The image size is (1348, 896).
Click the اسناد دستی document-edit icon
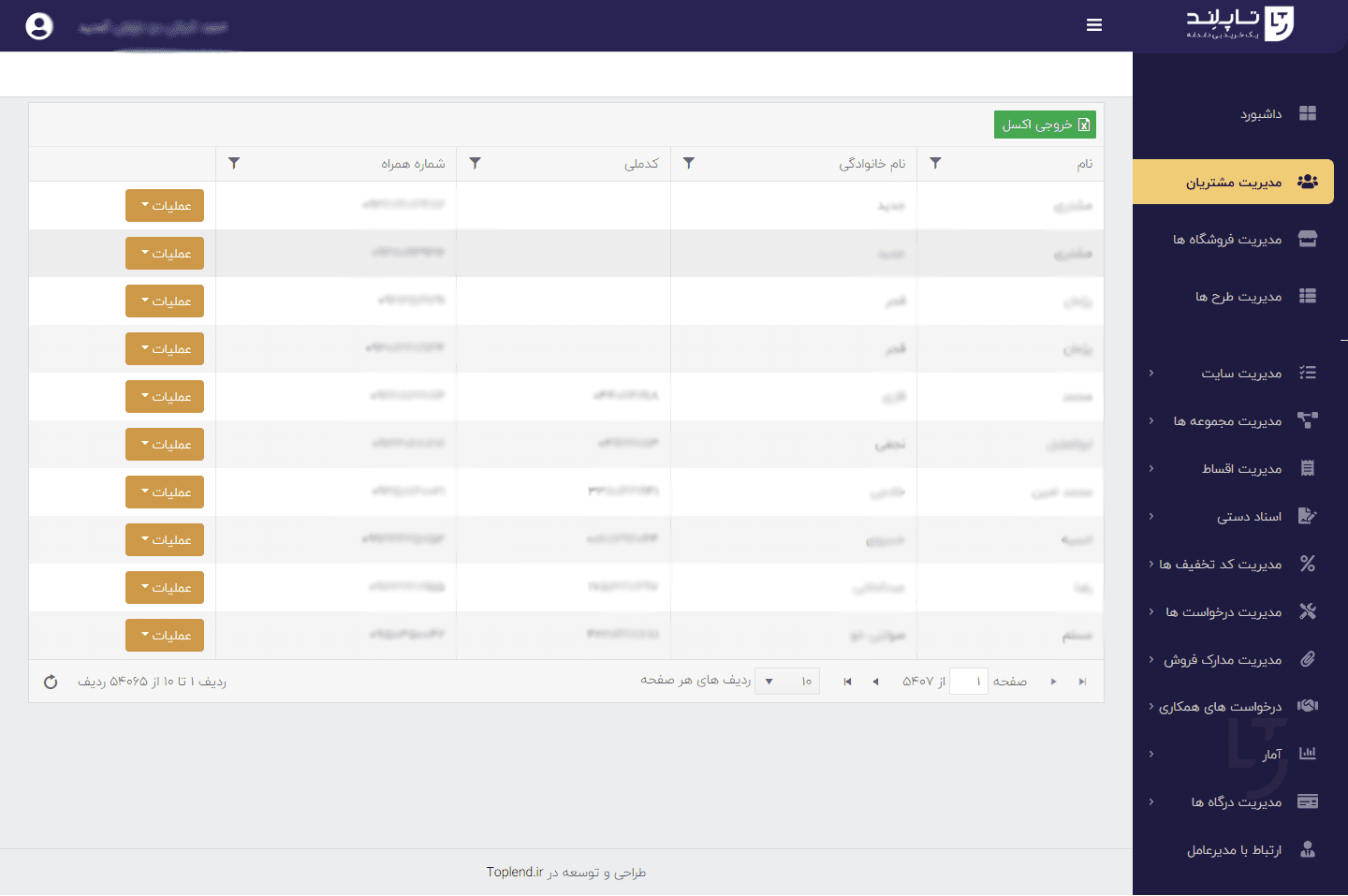(x=1308, y=516)
